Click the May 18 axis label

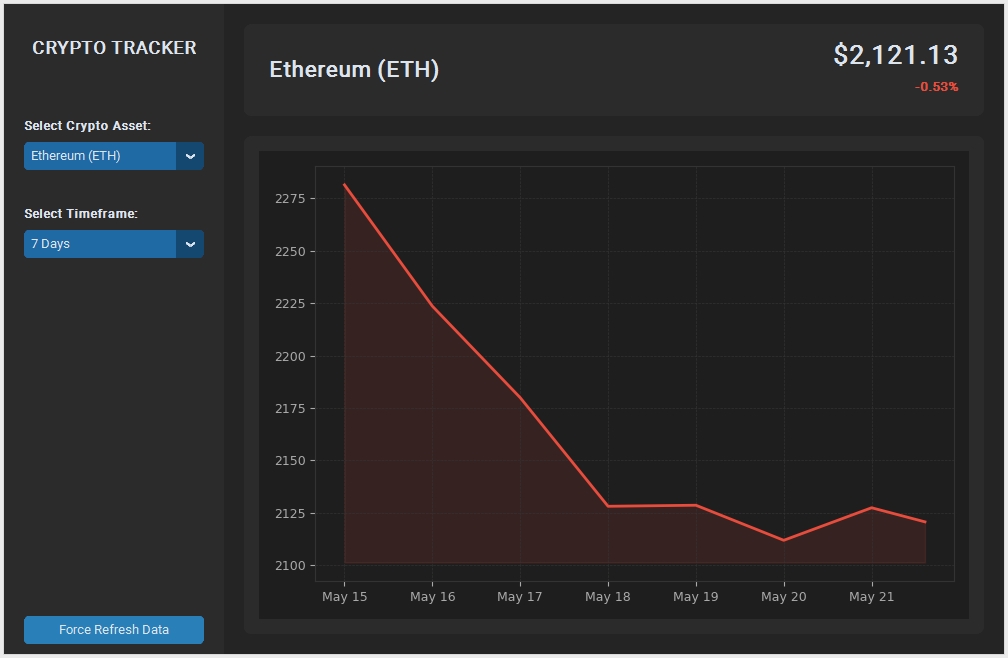[x=608, y=597]
